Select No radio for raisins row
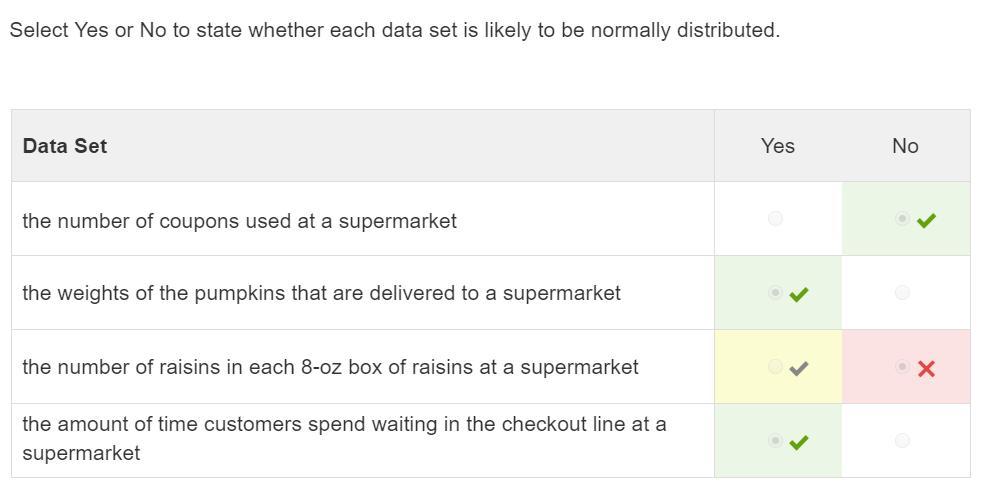The width and height of the screenshot is (986, 492). click(902, 367)
